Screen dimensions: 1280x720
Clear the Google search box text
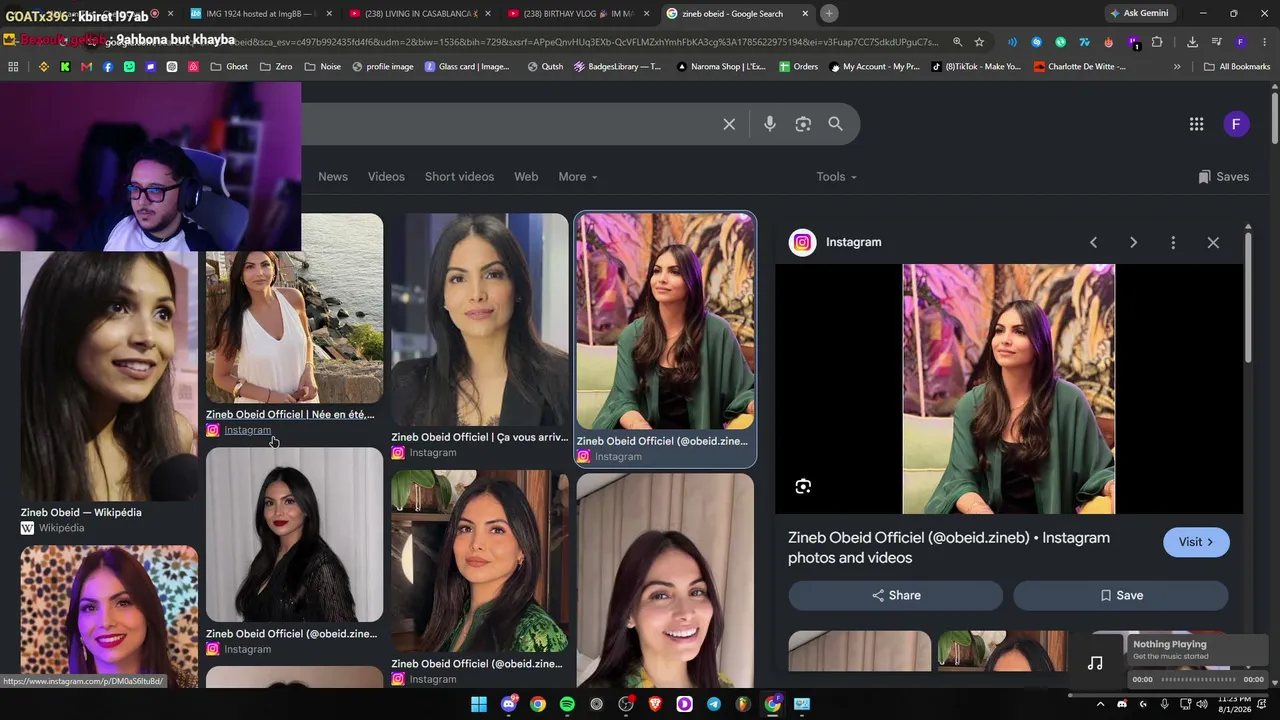729,124
